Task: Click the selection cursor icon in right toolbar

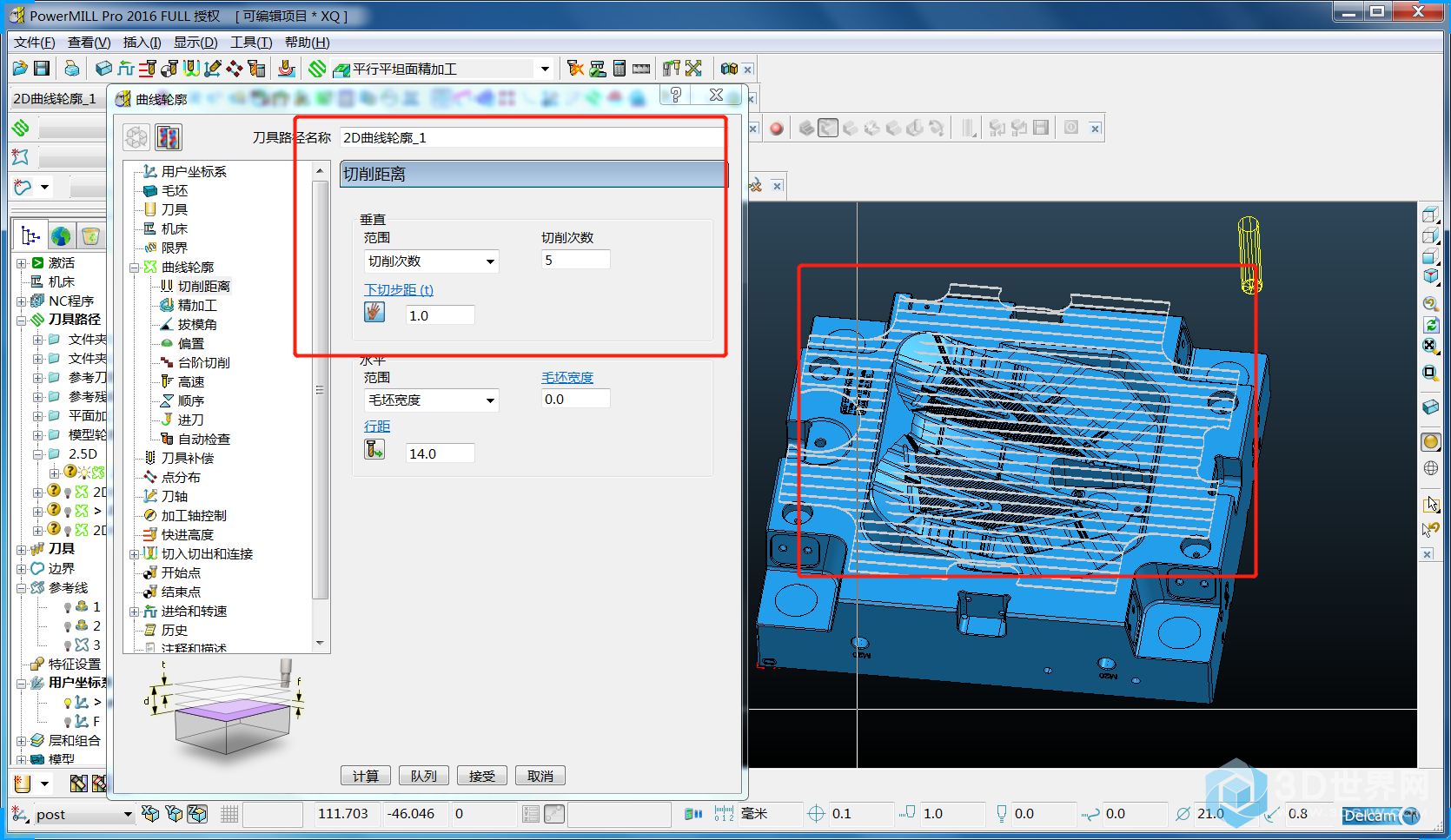Action: click(x=1431, y=505)
